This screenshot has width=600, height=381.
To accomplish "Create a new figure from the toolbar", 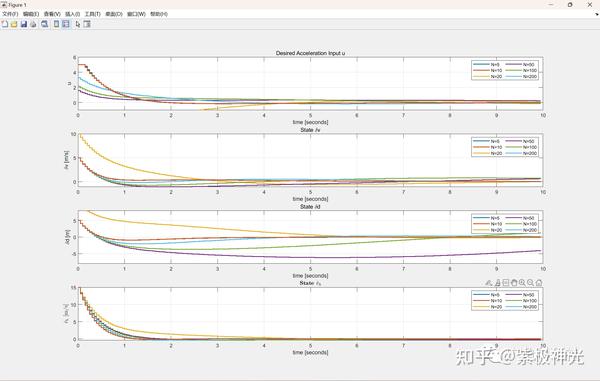I will coord(5,24).
